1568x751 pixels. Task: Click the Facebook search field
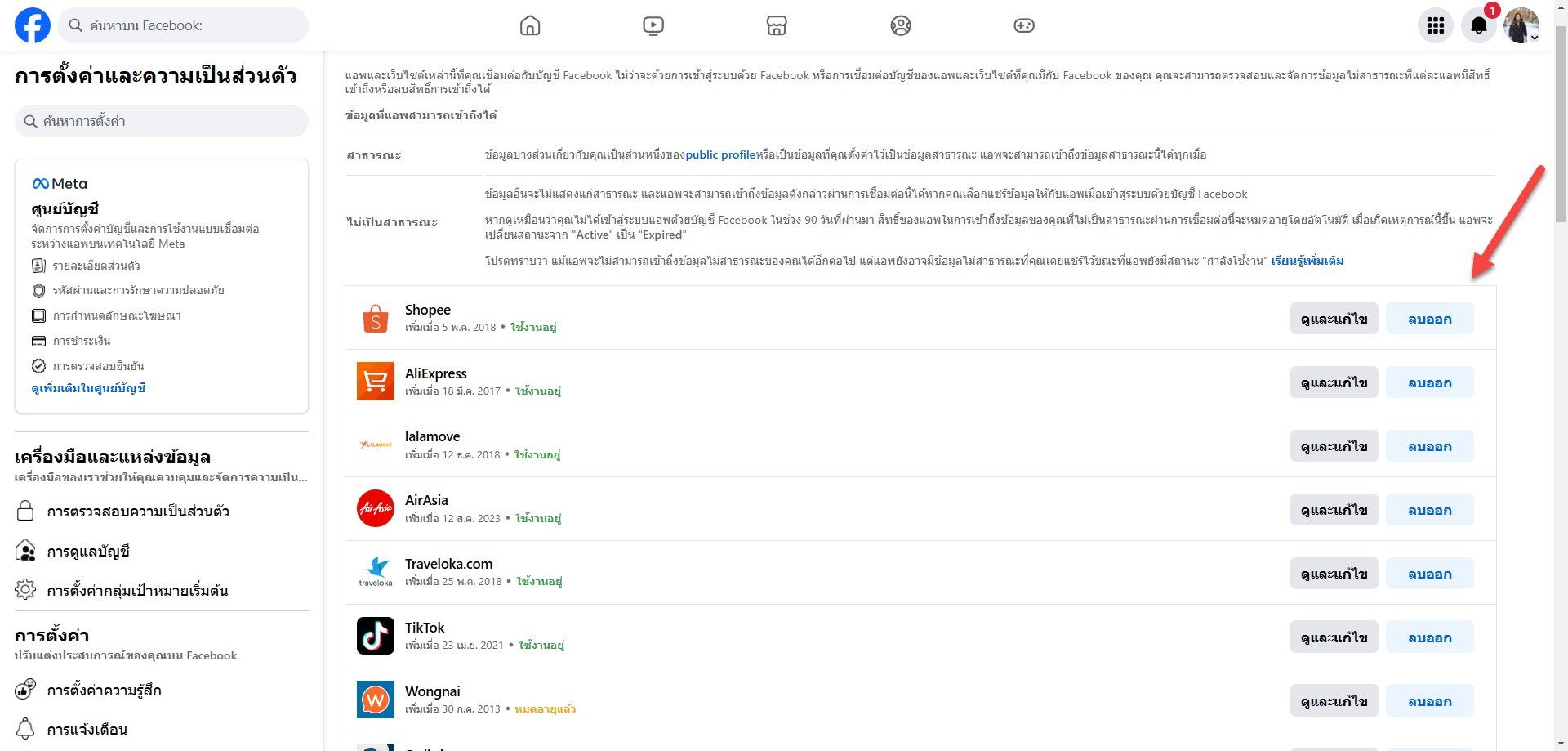pos(186,25)
